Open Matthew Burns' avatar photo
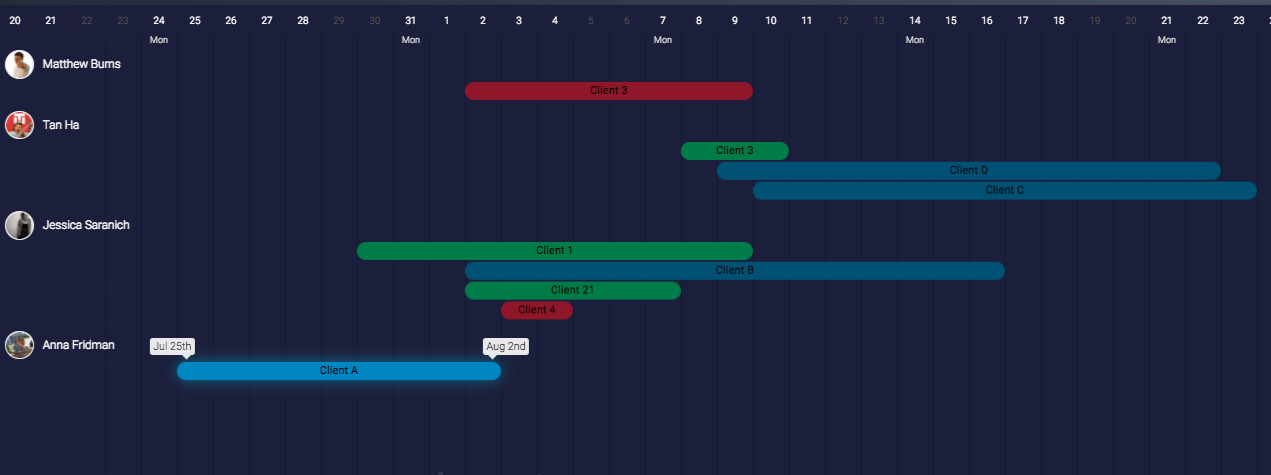The height and width of the screenshot is (475, 1271). [x=19, y=65]
